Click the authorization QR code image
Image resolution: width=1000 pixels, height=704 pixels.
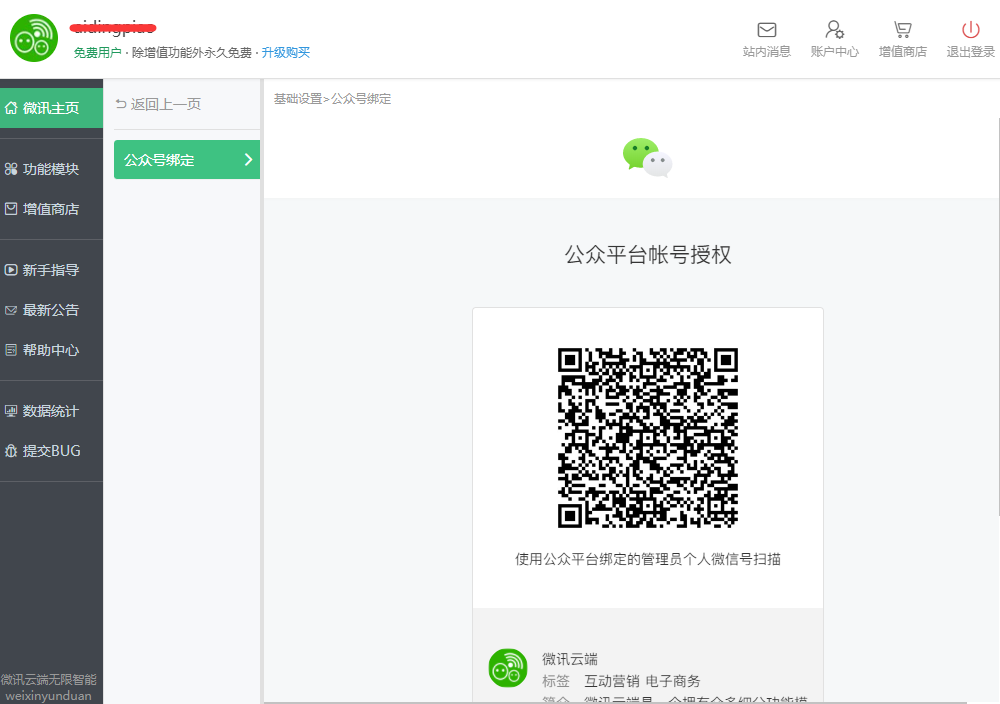pyautogui.click(x=647, y=437)
